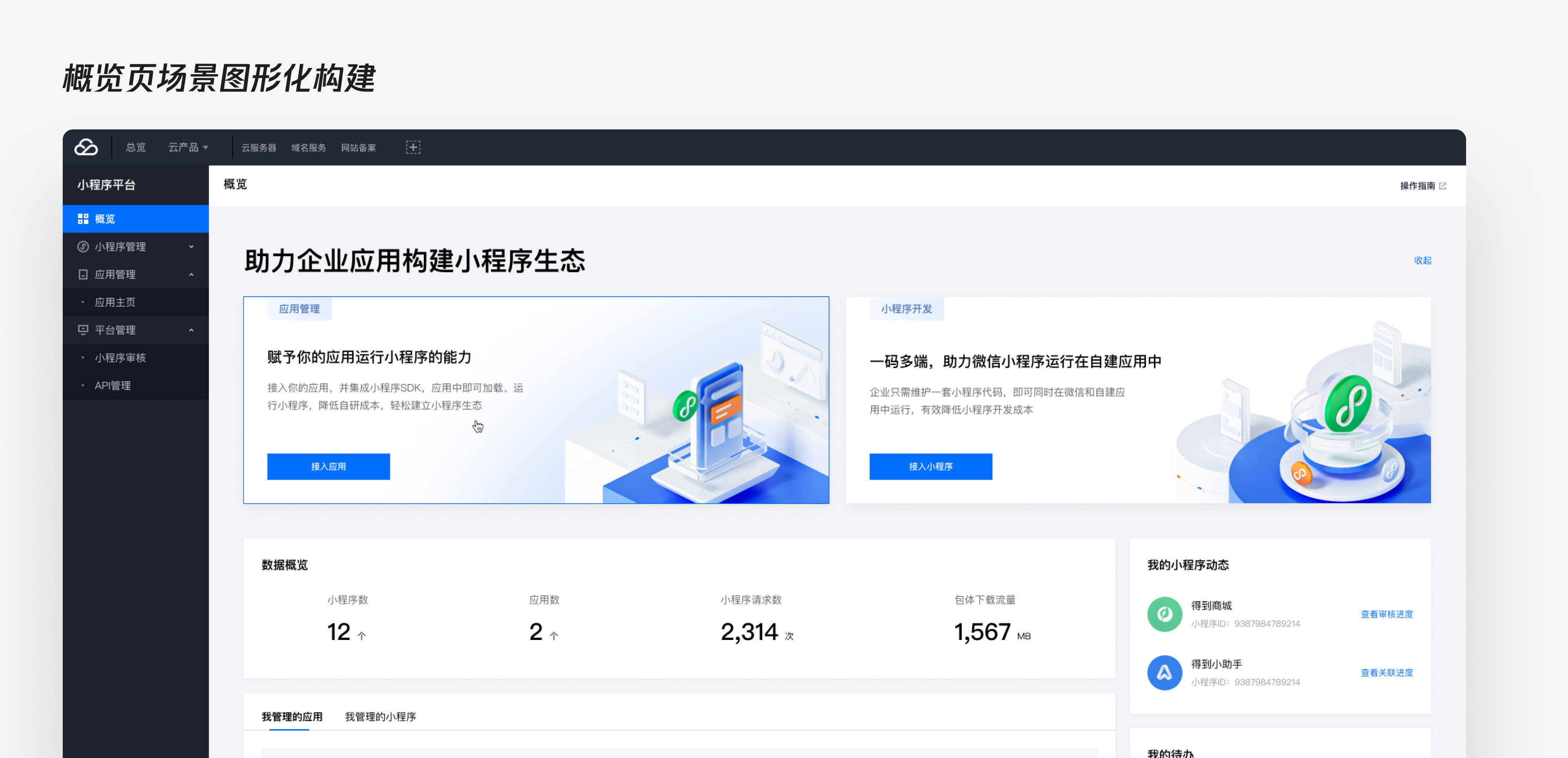This screenshot has width=1568, height=758.
Task: Open the 操作指南 link
Action: coord(1417,186)
